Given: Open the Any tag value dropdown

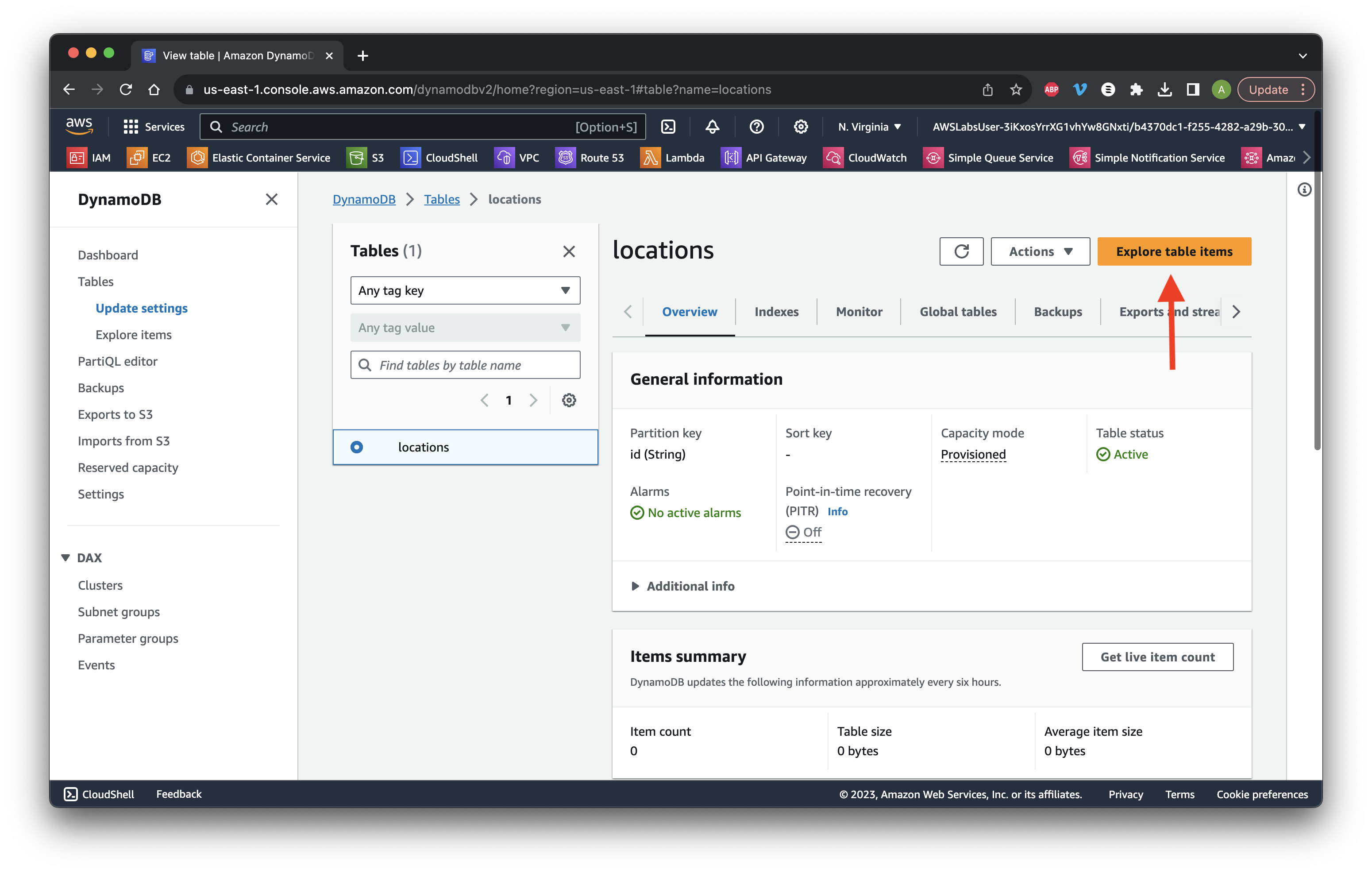Looking at the screenshot, I should tap(465, 328).
